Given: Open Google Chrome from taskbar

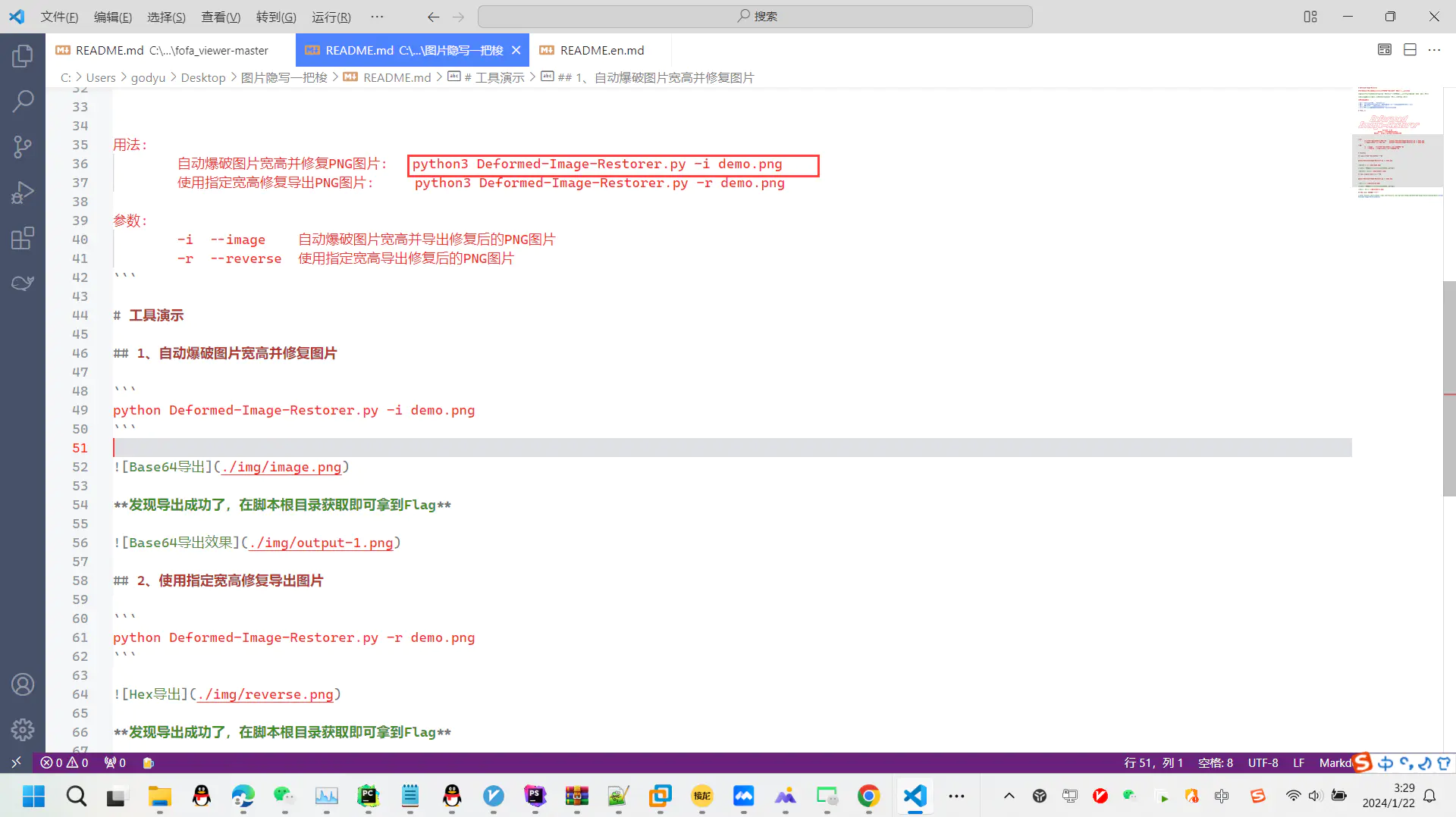Looking at the screenshot, I should point(869,796).
